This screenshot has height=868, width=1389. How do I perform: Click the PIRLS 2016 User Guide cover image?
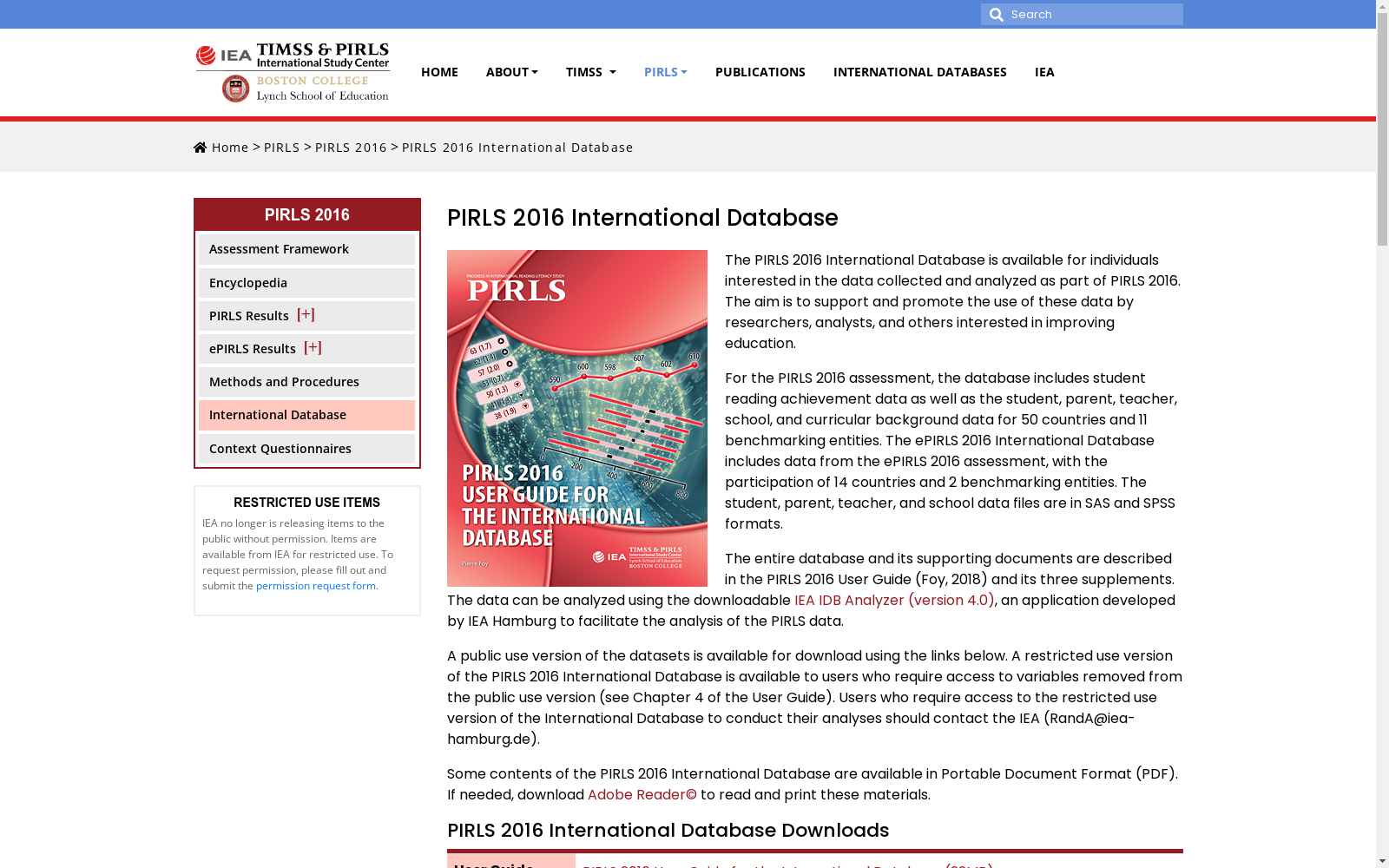pyautogui.click(x=576, y=418)
